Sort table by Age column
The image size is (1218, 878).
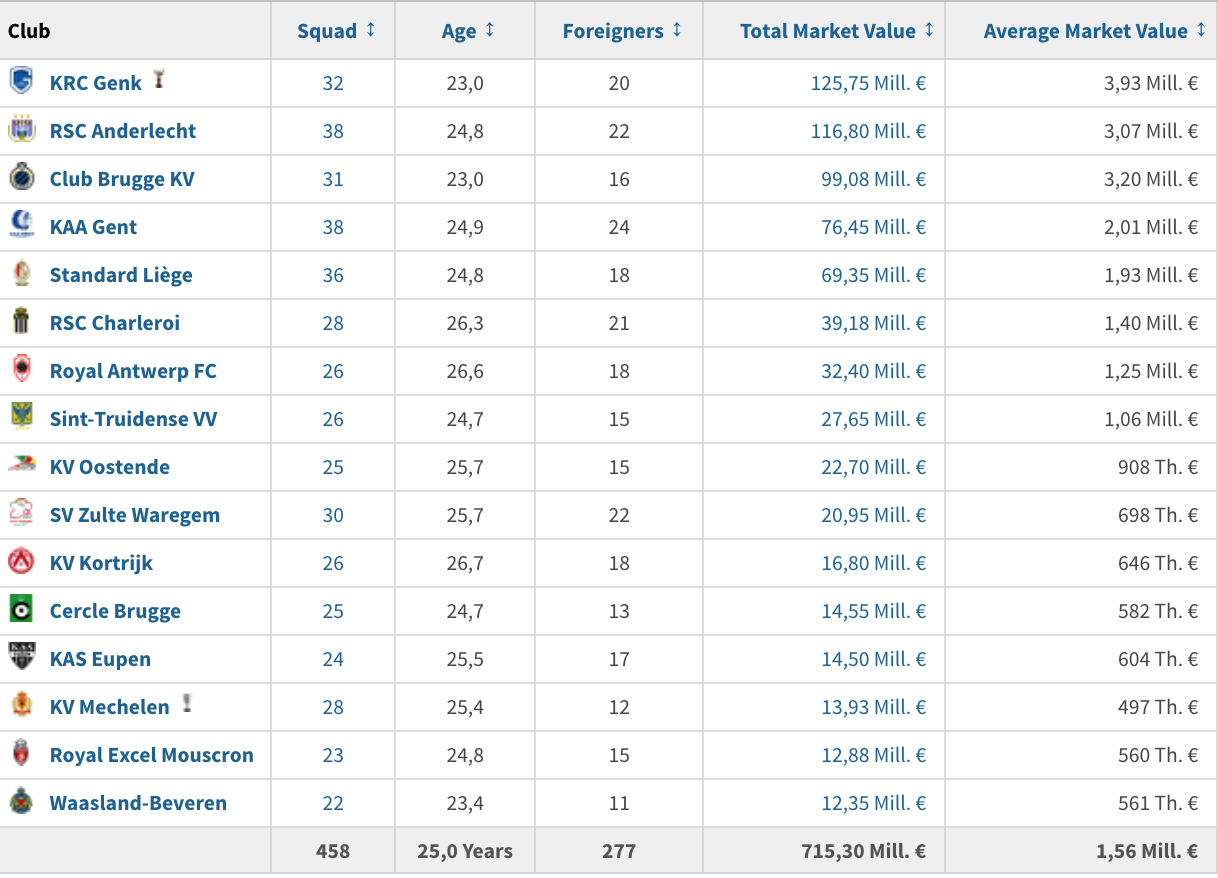pos(468,31)
